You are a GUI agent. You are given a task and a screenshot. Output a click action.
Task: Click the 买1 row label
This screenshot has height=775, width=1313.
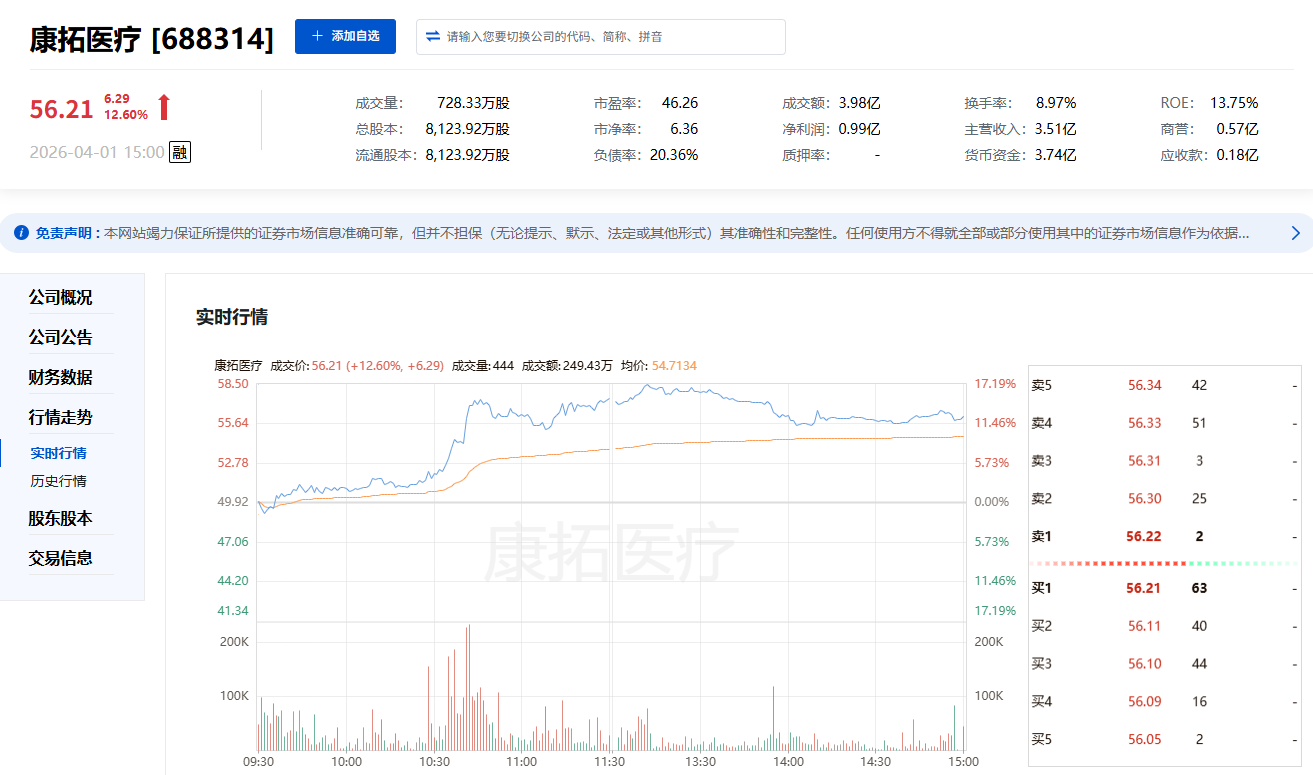[x=1042, y=588]
